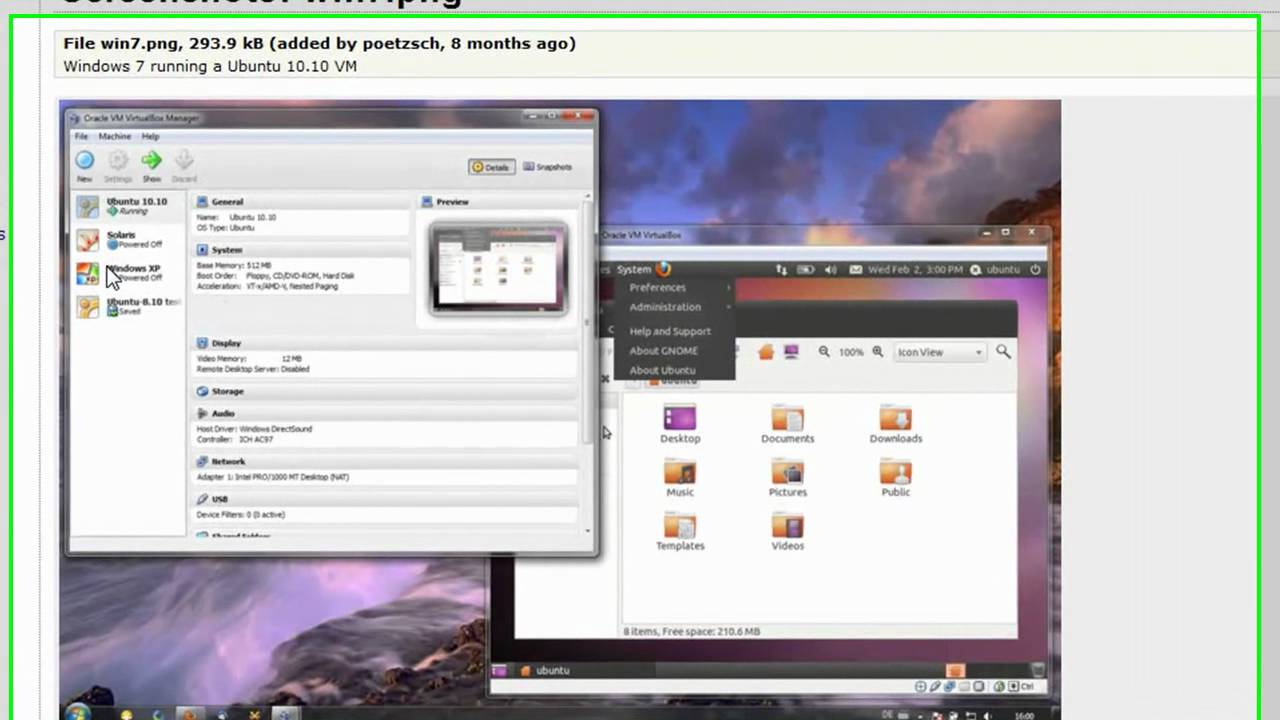Image resolution: width=1280 pixels, height=720 pixels.
Task: Click the greyed Settings gear icon
Action: click(x=118, y=160)
